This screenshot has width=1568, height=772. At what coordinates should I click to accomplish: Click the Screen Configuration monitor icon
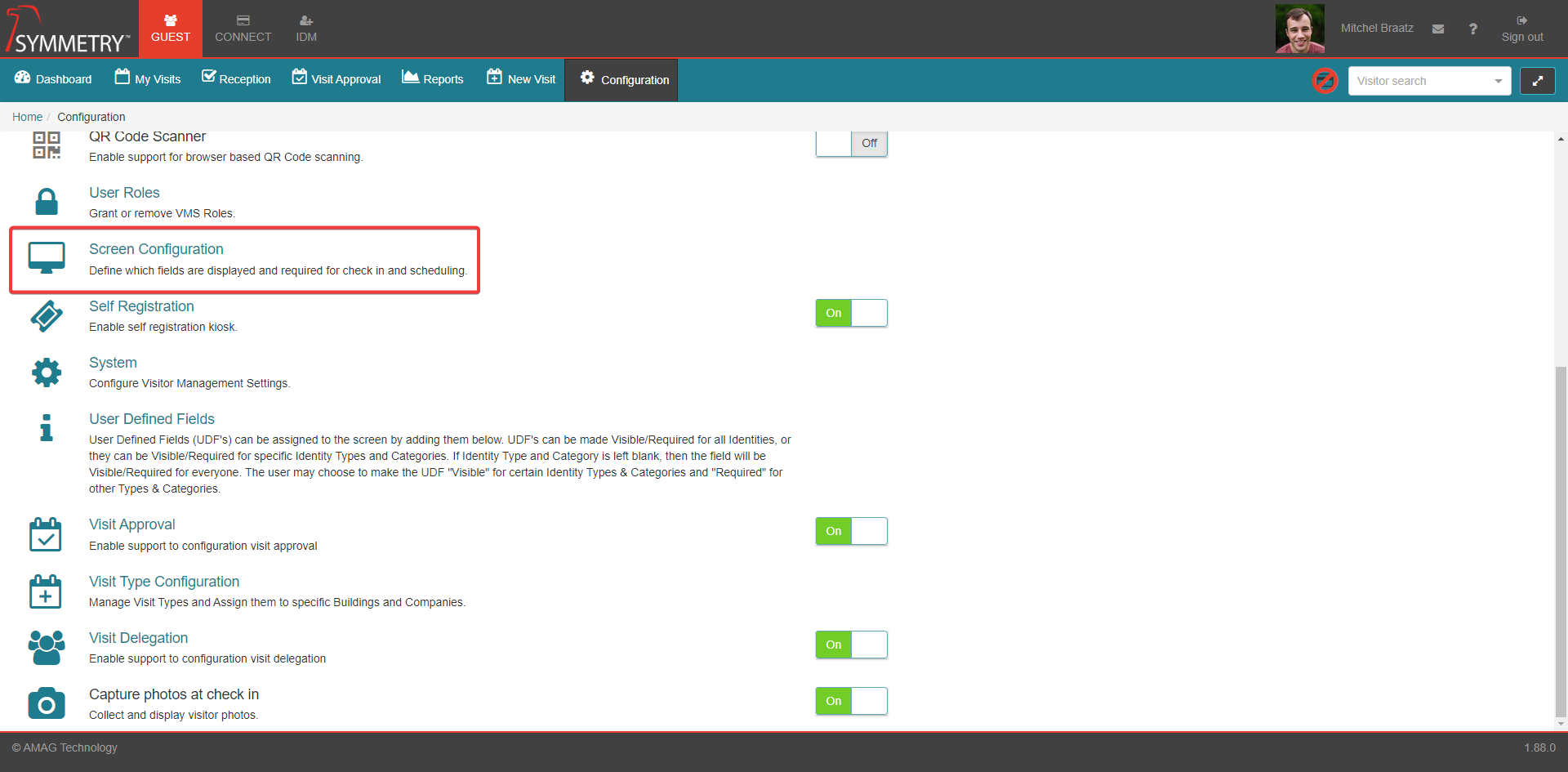(47, 258)
